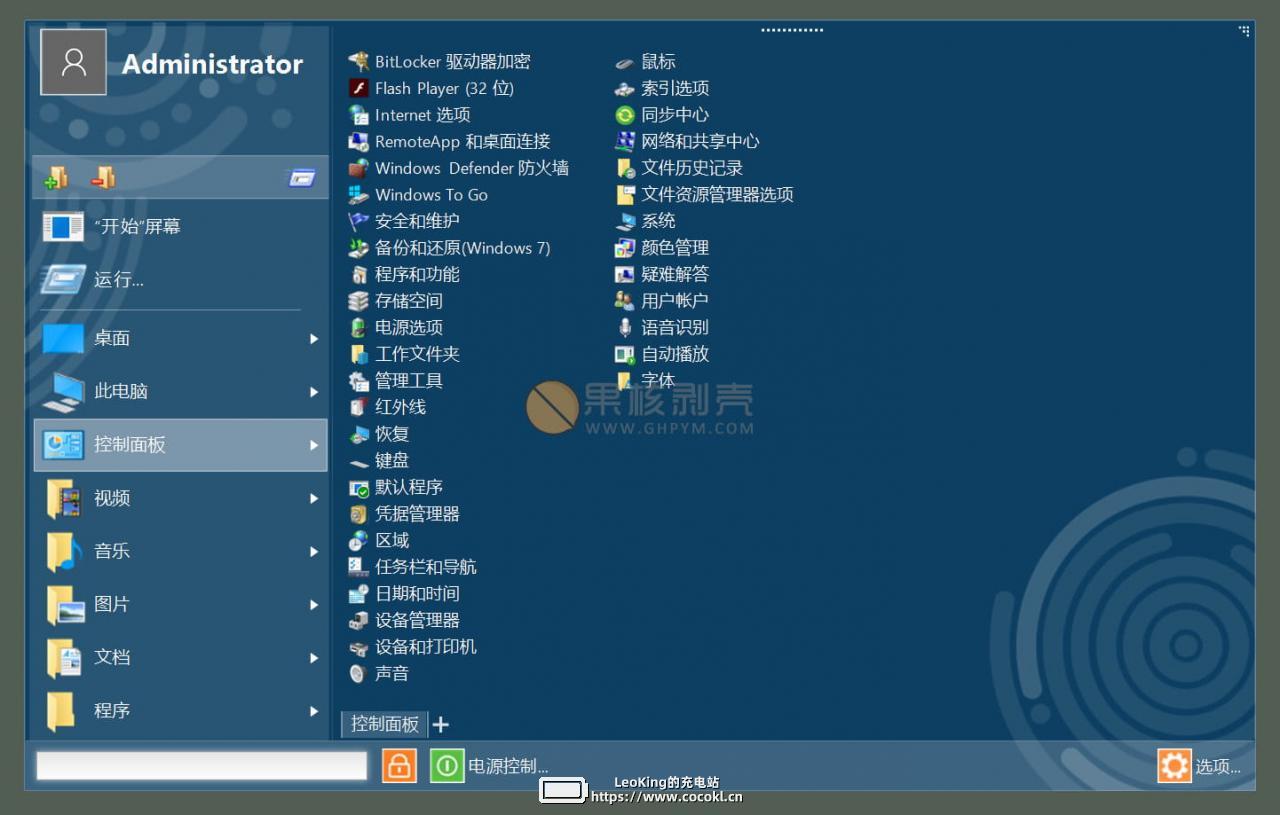Open 区域 entry

pos(378,541)
